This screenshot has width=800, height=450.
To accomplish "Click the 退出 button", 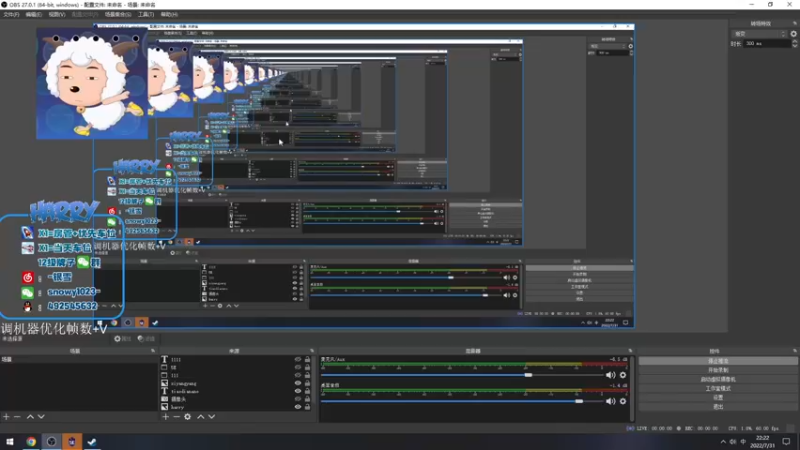I will (x=718, y=407).
